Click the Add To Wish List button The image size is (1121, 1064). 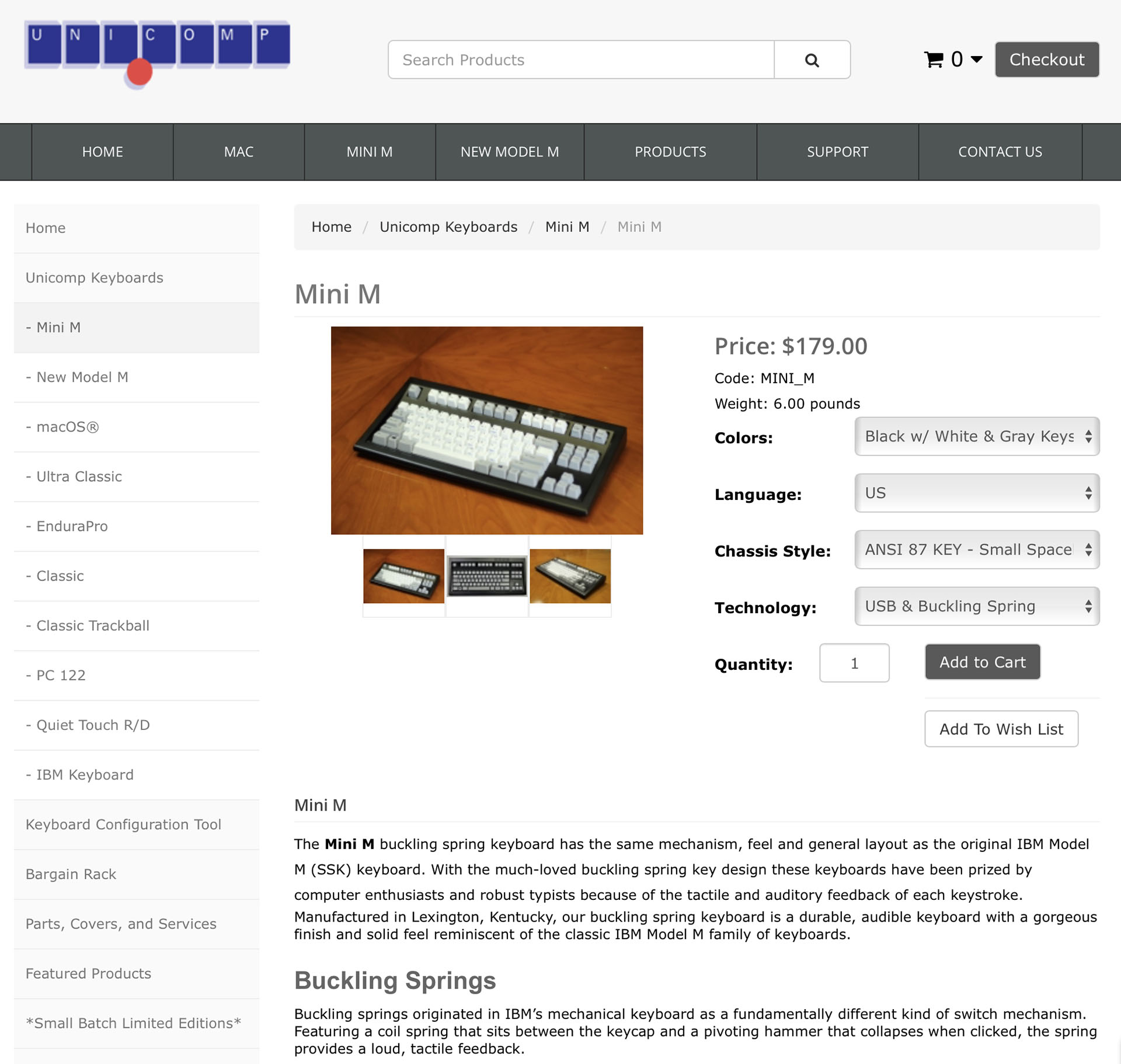pos(1001,729)
